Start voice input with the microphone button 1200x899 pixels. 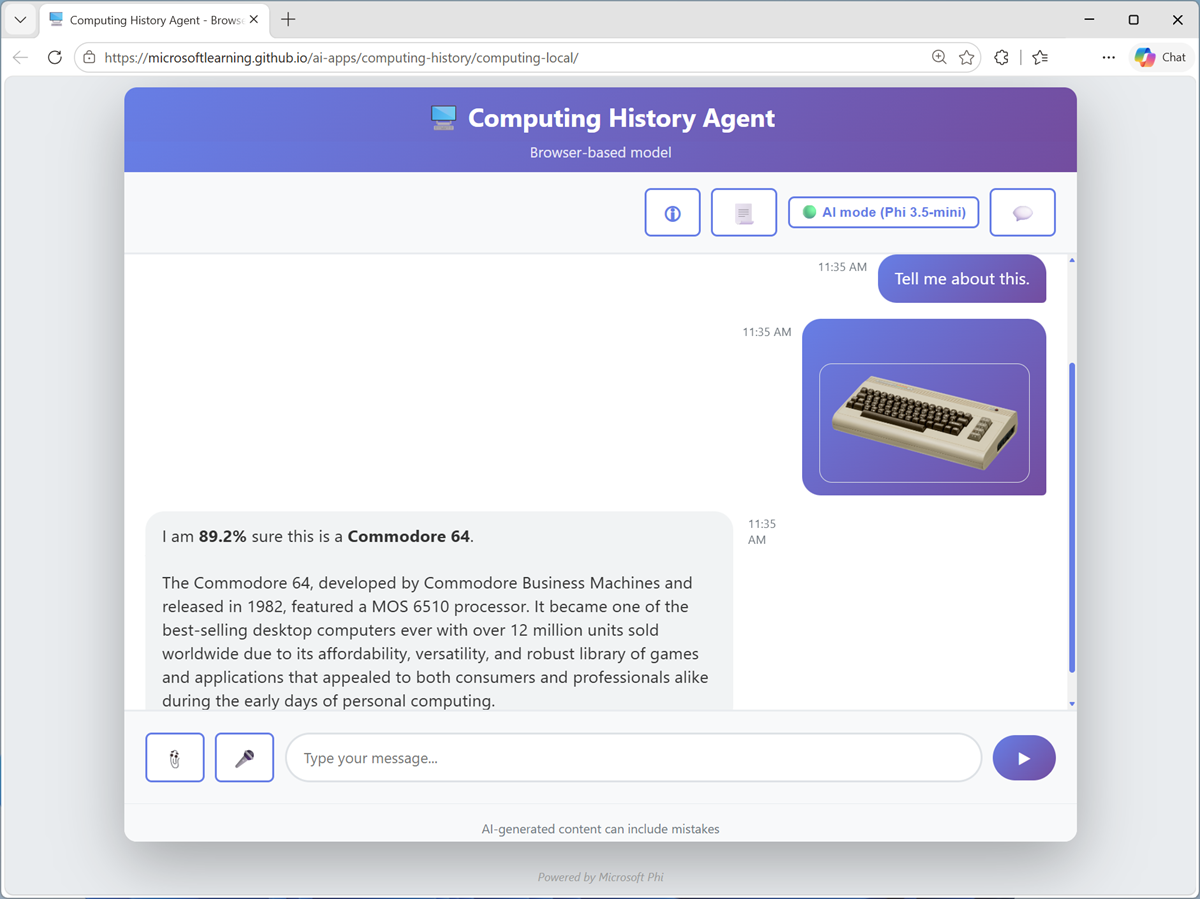pyautogui.click(x=244, y=758)
